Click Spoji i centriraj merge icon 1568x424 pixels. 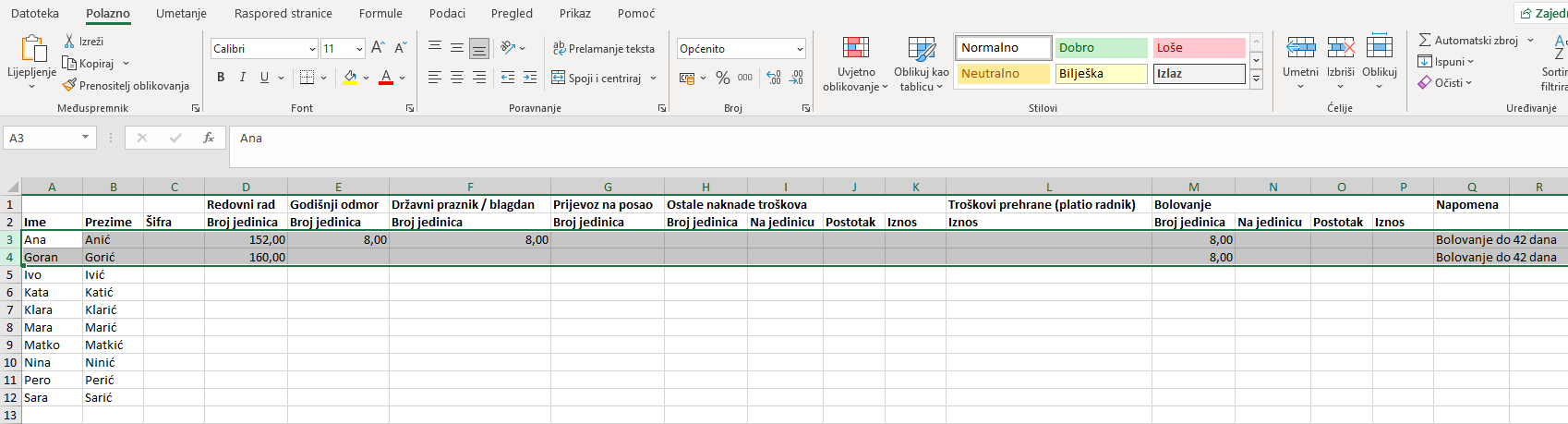coord(559,78)
